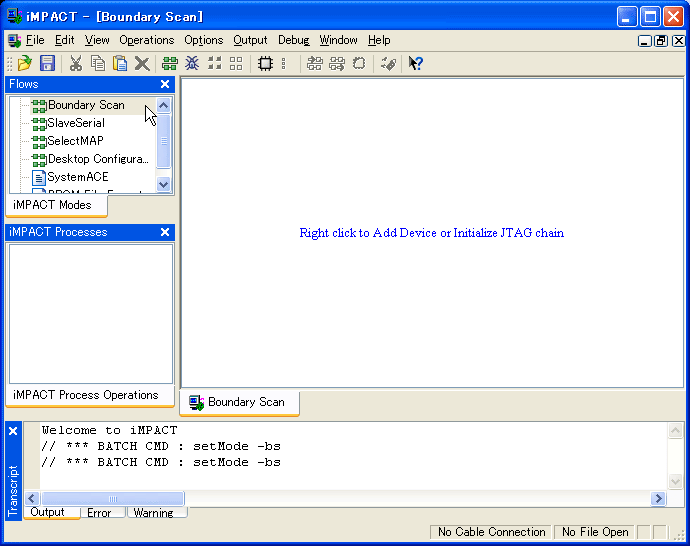Click the Save floppy disk icon
Viewport: 690px width, 546px height.
pos(48,63)
